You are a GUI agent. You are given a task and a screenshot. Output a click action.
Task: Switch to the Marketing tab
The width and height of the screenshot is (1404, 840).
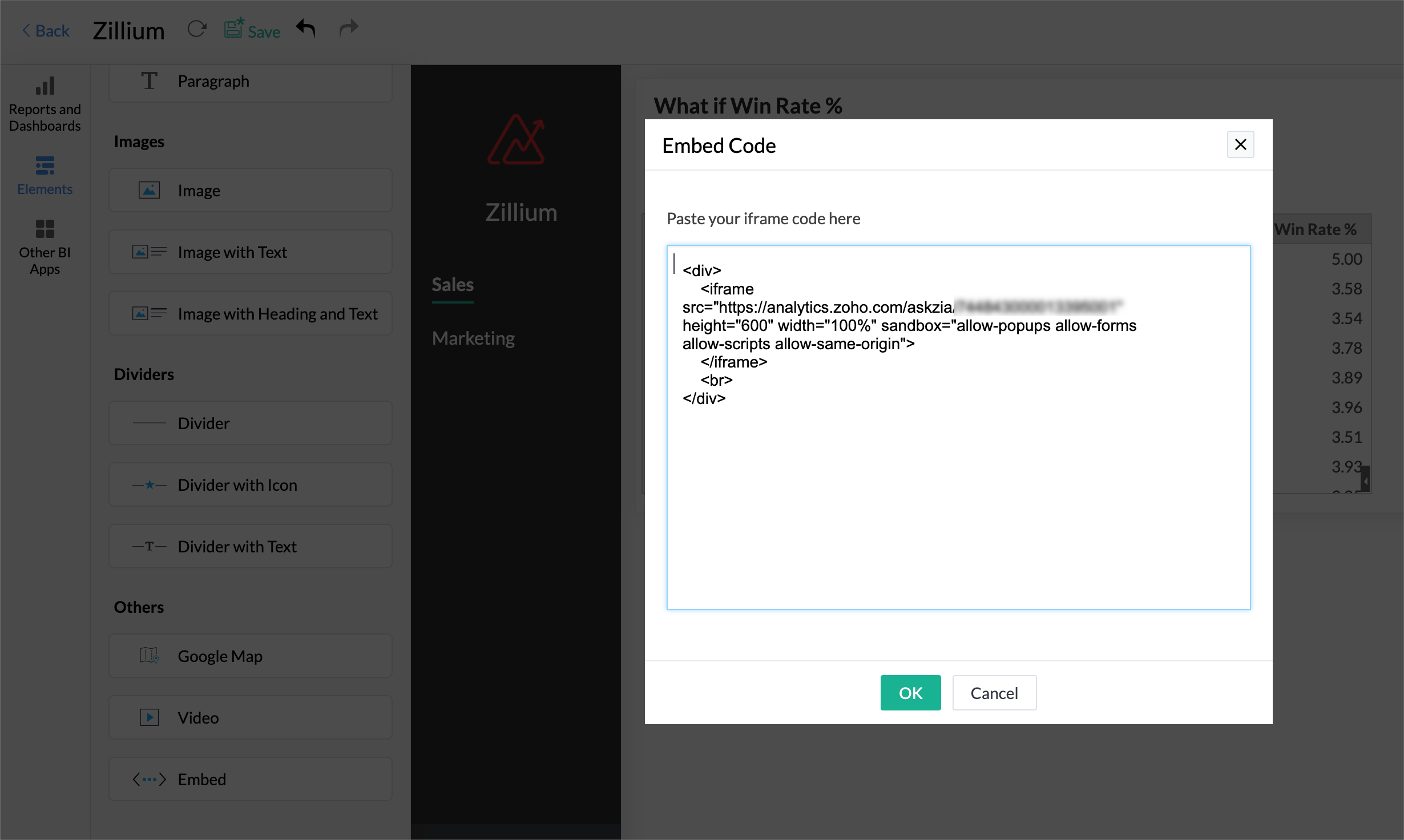coord(473,338)
